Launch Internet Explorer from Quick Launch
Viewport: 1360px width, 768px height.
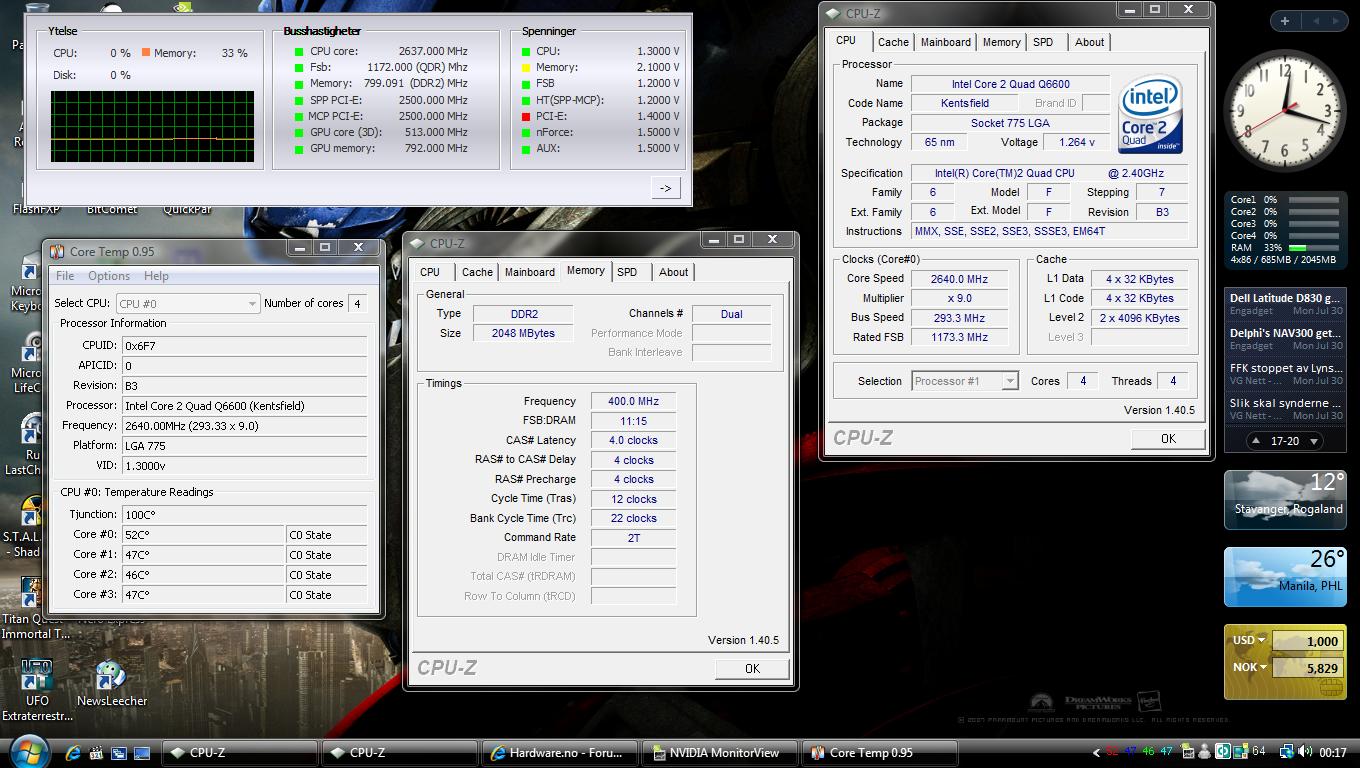tap(73, 752)
